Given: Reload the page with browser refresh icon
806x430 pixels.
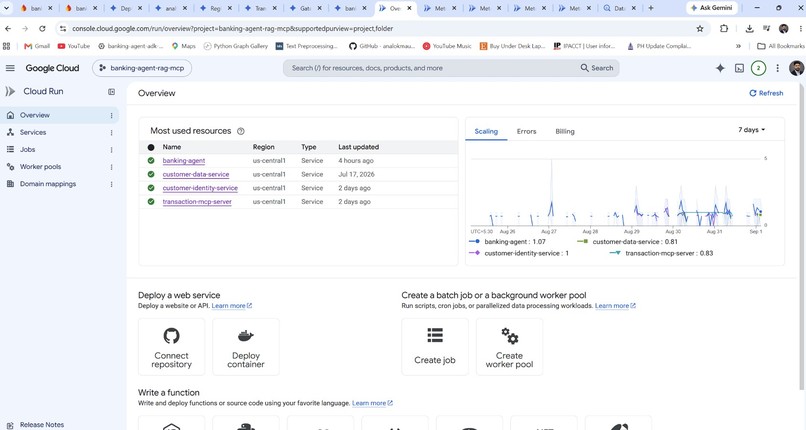Looking at the screenshot, I should pyautogui.click(x=42, y=29).
